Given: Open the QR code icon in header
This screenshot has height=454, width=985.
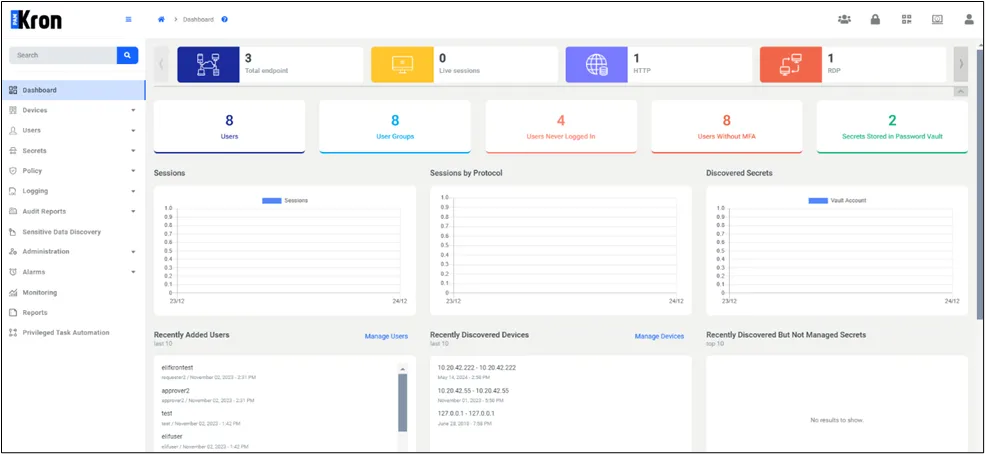Looking at the screenshot, I should pyautogui.click(x=906, y=19).
